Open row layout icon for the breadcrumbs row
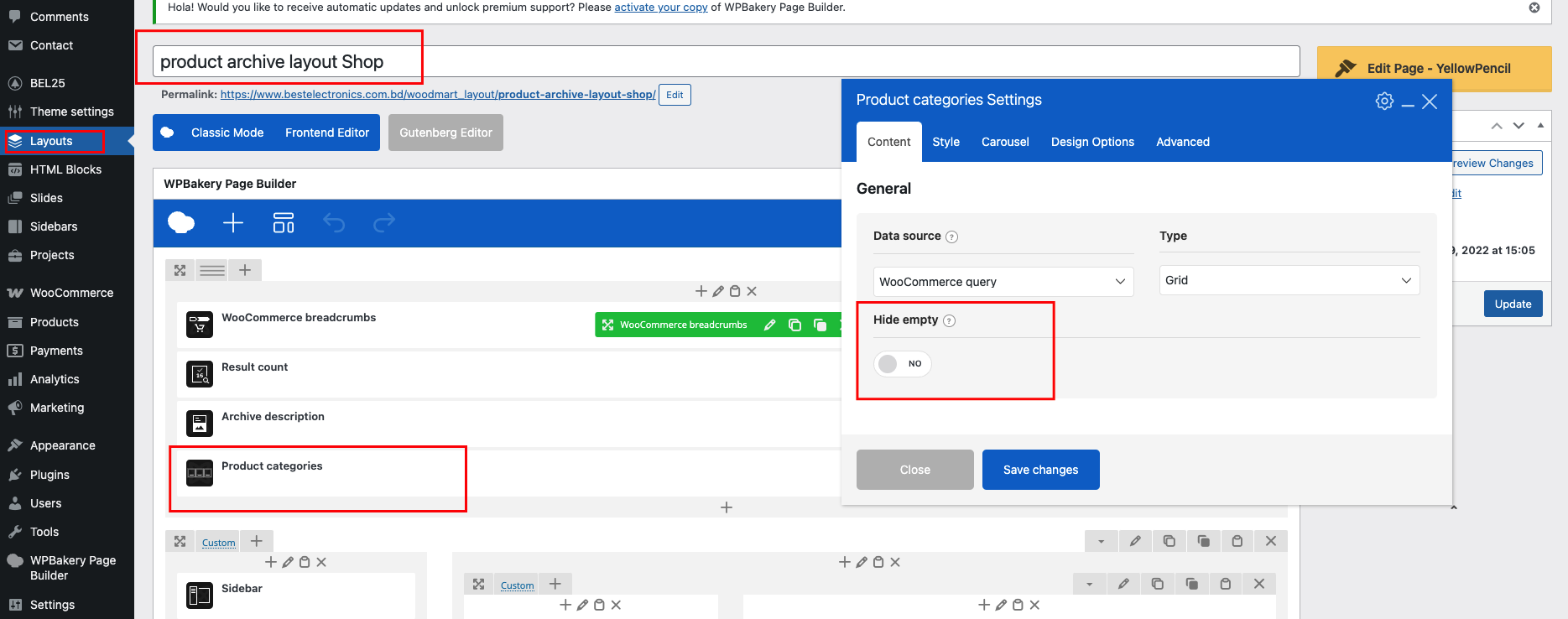Screen dimensions: 1568x619 212,270
